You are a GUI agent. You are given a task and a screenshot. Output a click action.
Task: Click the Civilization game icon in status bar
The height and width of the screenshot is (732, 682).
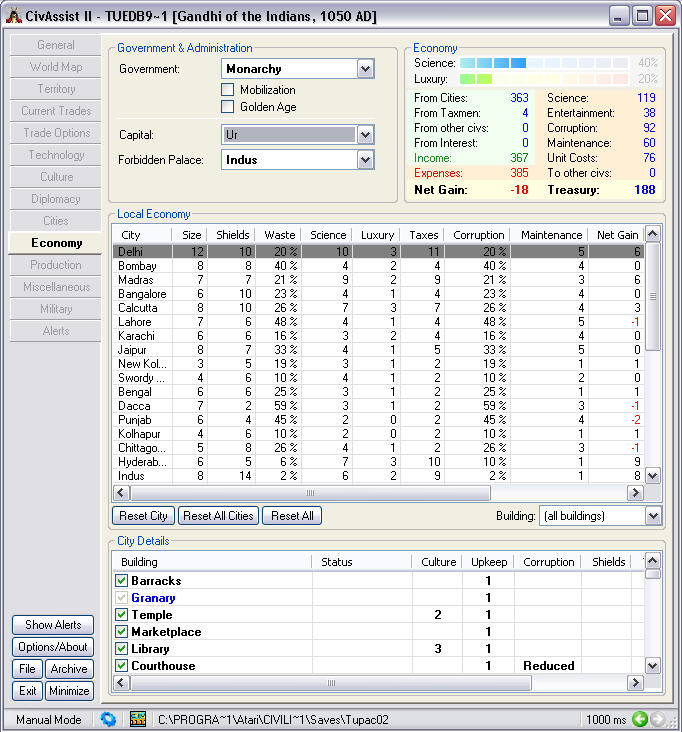[x=138, y=719]
